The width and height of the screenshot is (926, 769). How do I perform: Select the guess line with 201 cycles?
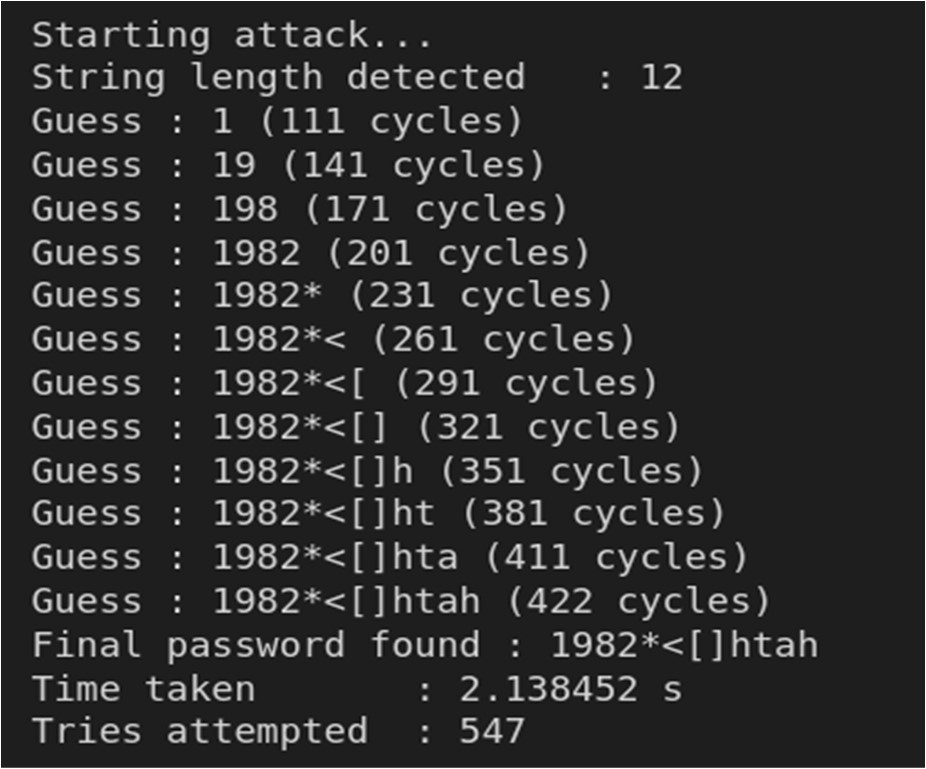coord(311,253)
